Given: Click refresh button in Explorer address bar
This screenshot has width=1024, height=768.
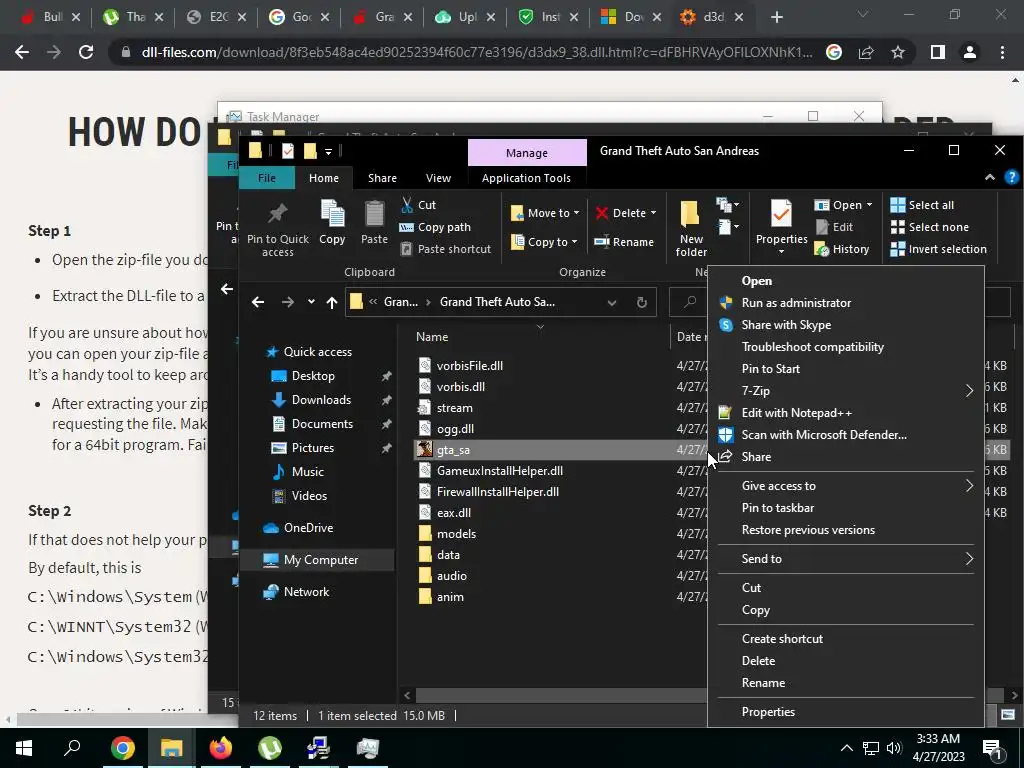Looking at the screenshot, I should click(x=642, y=302).
